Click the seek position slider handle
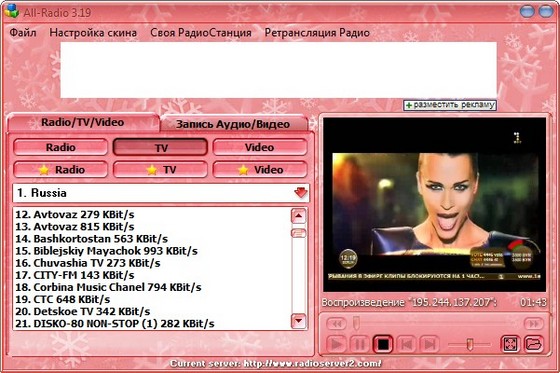The image size is (560, 373). [356, 324]
